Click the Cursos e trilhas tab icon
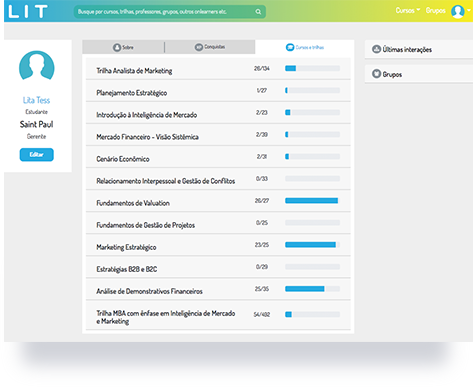 (290, 47)
